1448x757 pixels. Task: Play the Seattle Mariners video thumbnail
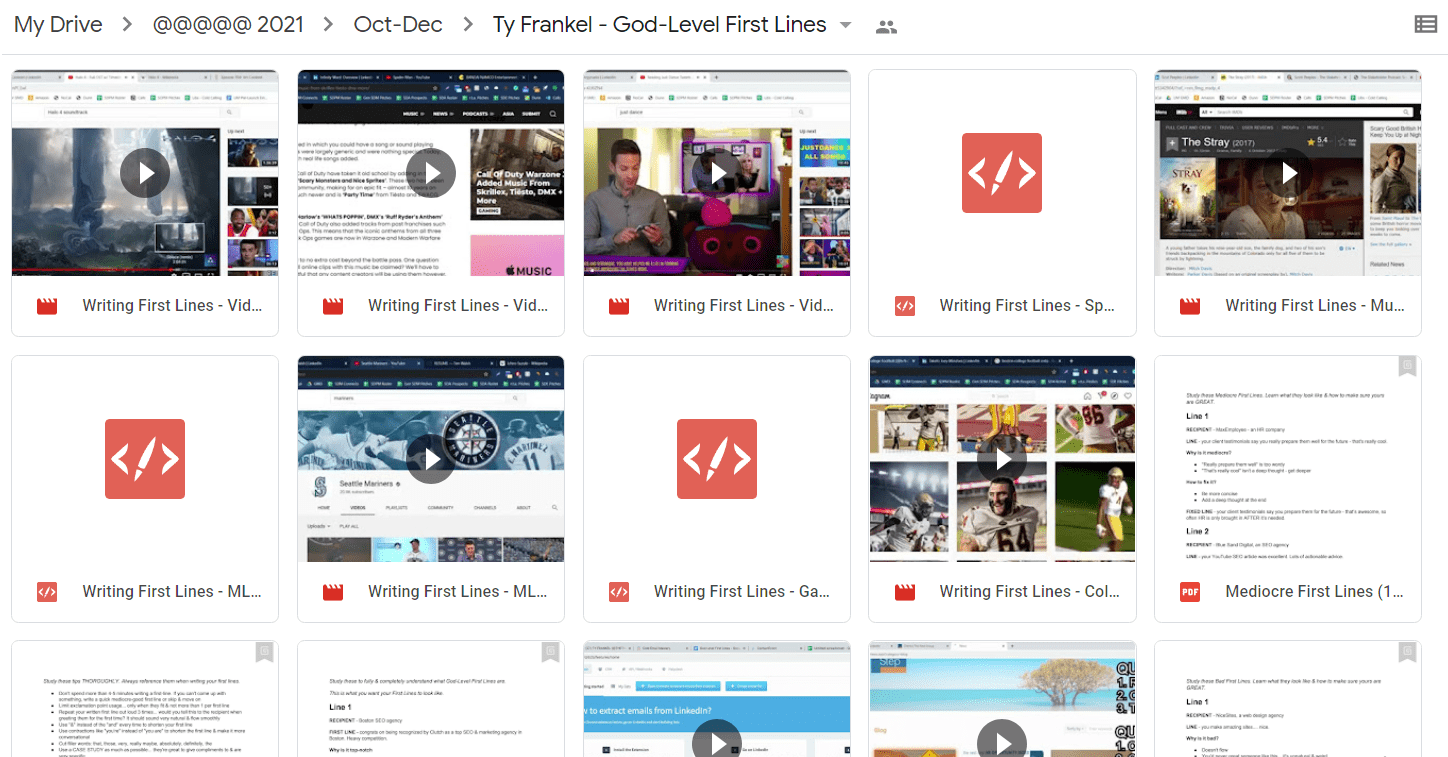coord(431,459)
